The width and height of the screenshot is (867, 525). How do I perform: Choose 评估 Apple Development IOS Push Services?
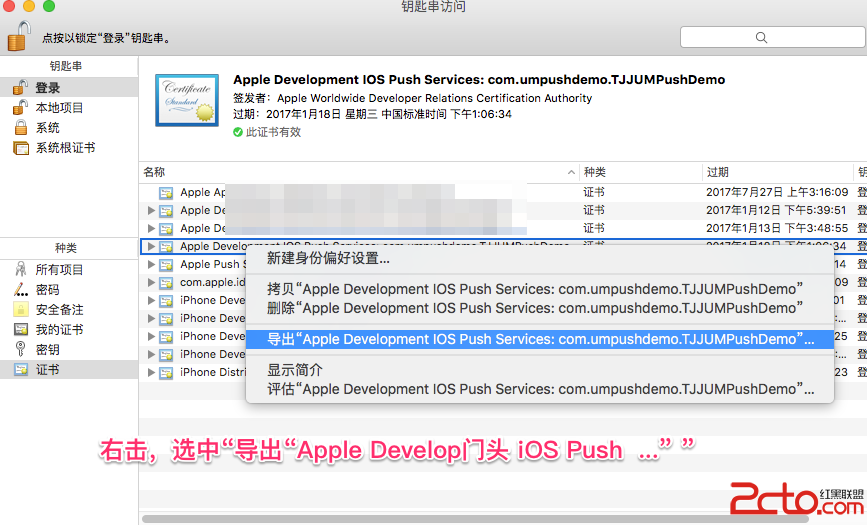coord(540,389)
